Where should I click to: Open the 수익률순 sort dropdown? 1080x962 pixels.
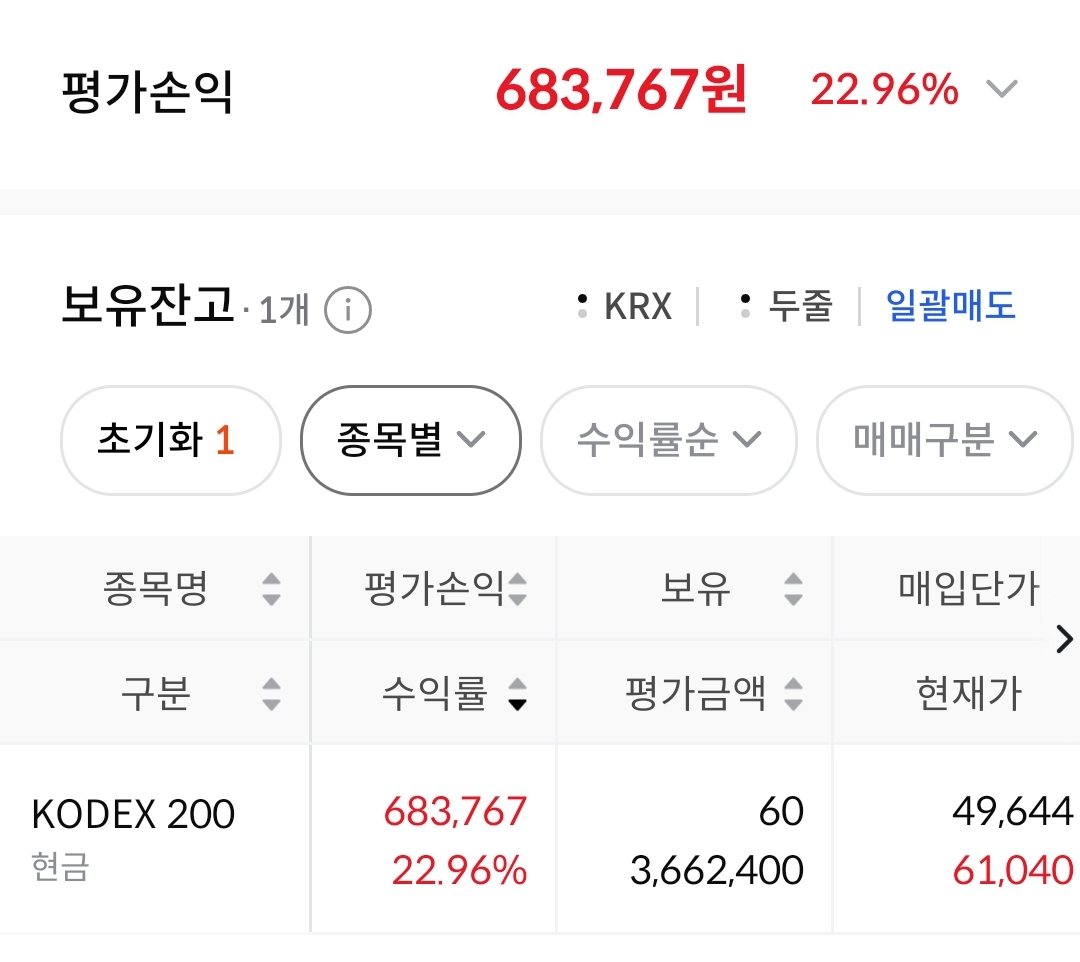pyautogui.click(x=668, y=440)
